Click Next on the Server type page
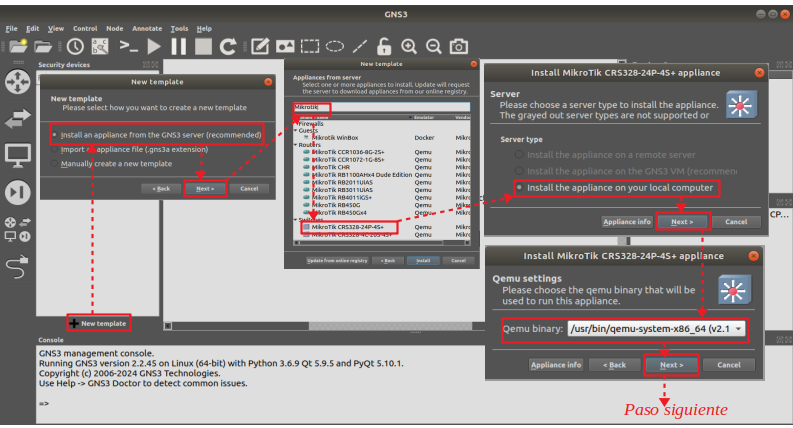This screenshot has width=793, height=428. [682, 222]
